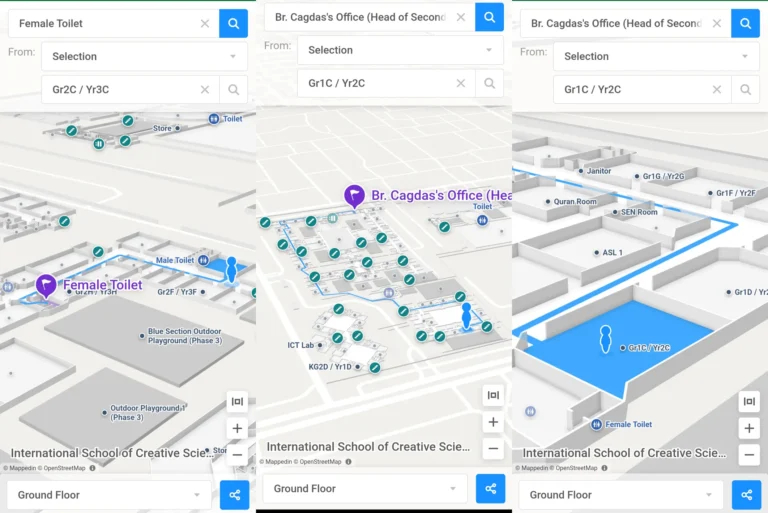This screenshot has height=513, width=768.
Task: Clear Gr2C / Yr3C start location field
Action: click(x=205, y=89)
